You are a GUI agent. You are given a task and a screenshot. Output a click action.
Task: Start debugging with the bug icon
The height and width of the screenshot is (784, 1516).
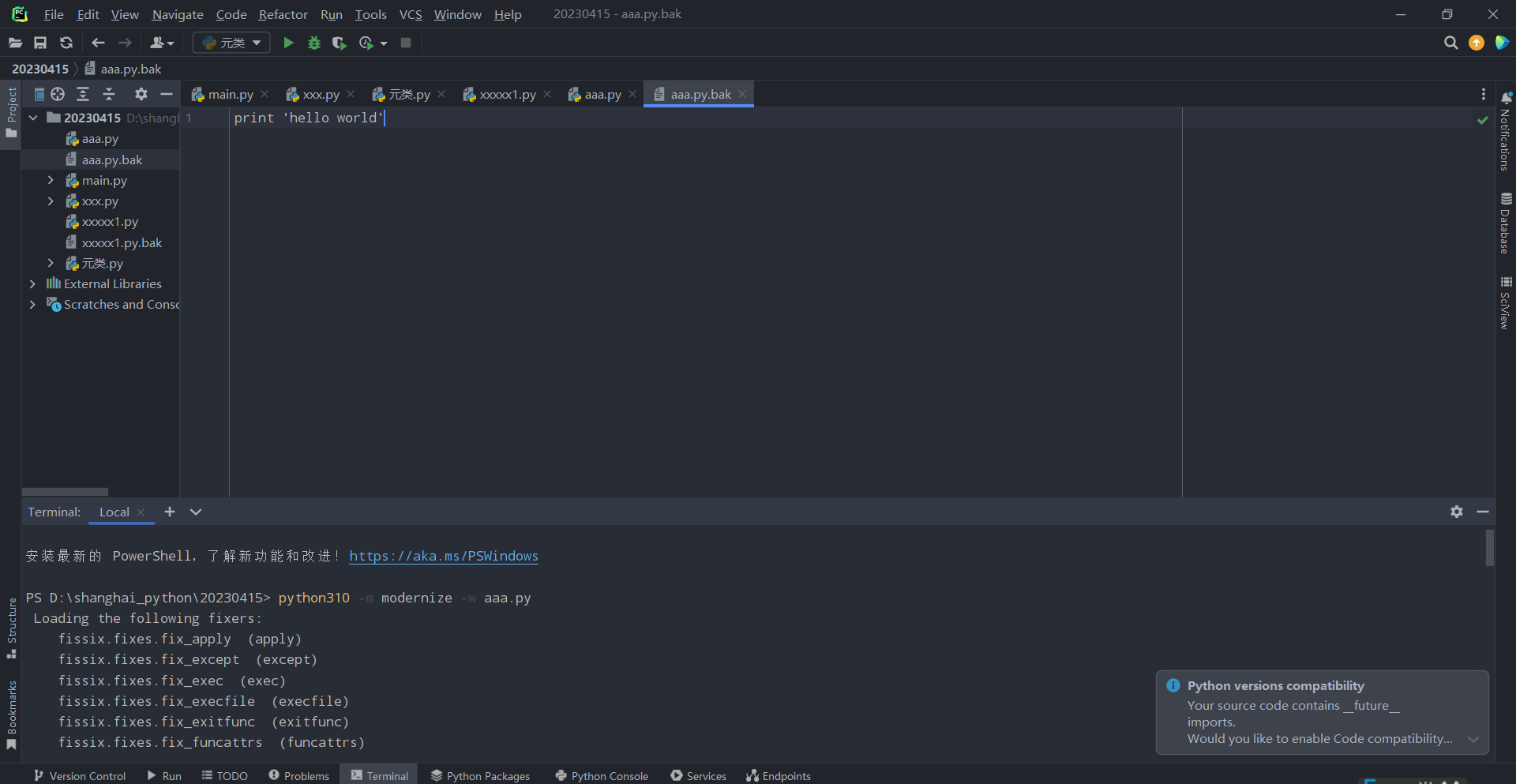(314, 43)
